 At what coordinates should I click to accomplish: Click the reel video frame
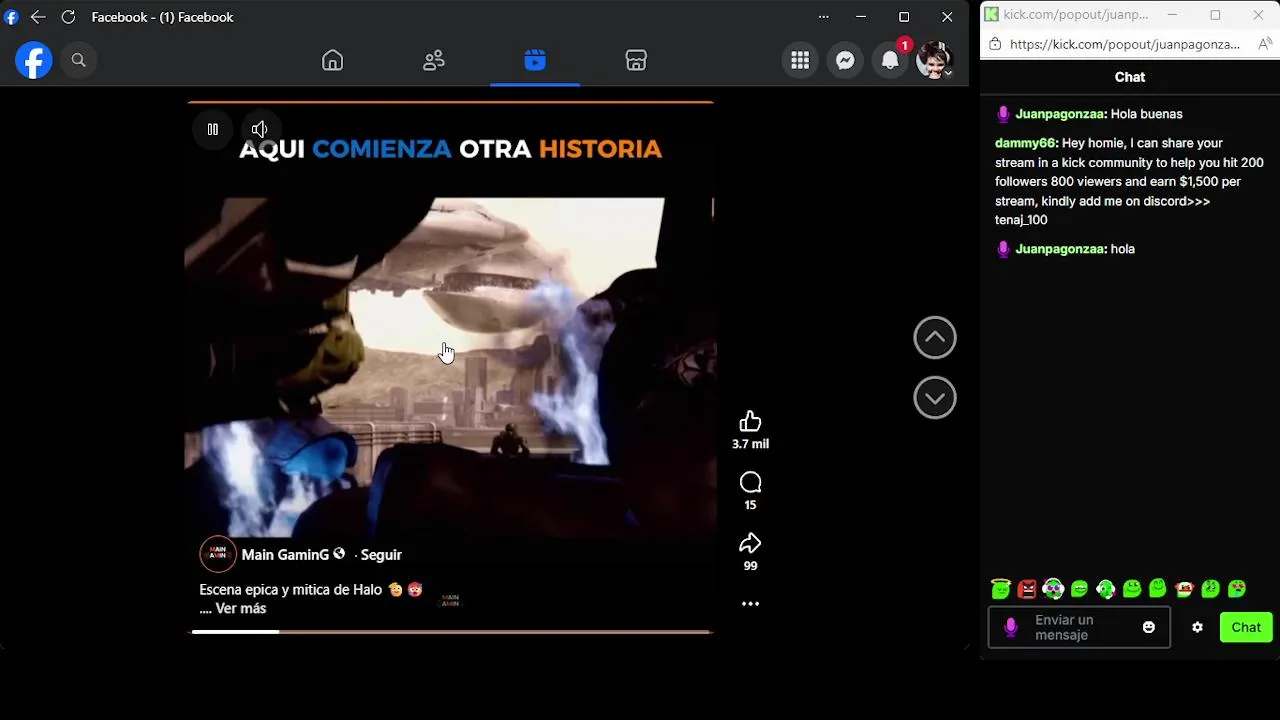pos(450,367)
